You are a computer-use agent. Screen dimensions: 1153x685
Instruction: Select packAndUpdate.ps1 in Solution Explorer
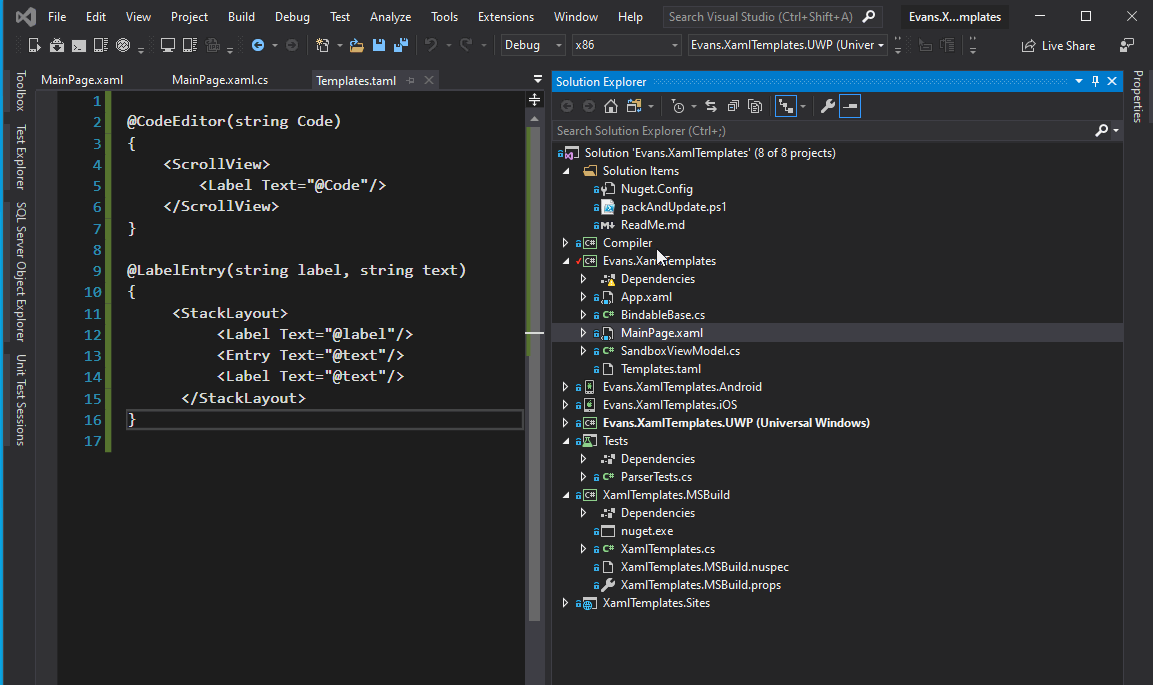[674, 207]
